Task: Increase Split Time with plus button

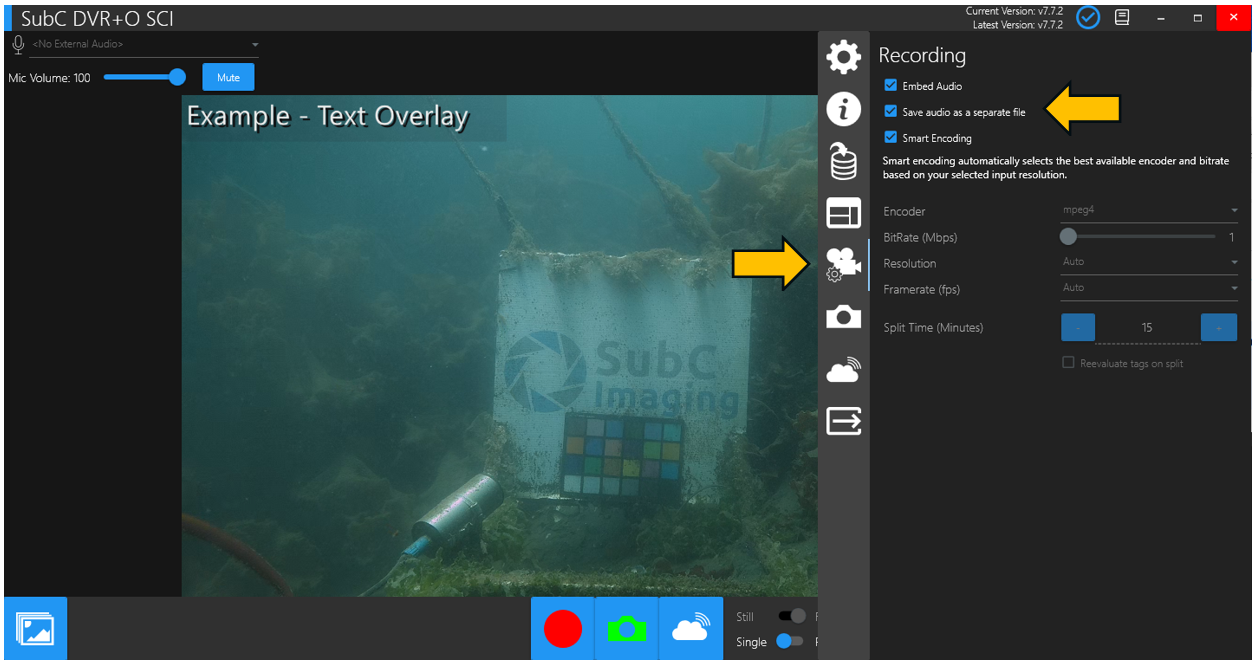Action: tap(1218, 328)
